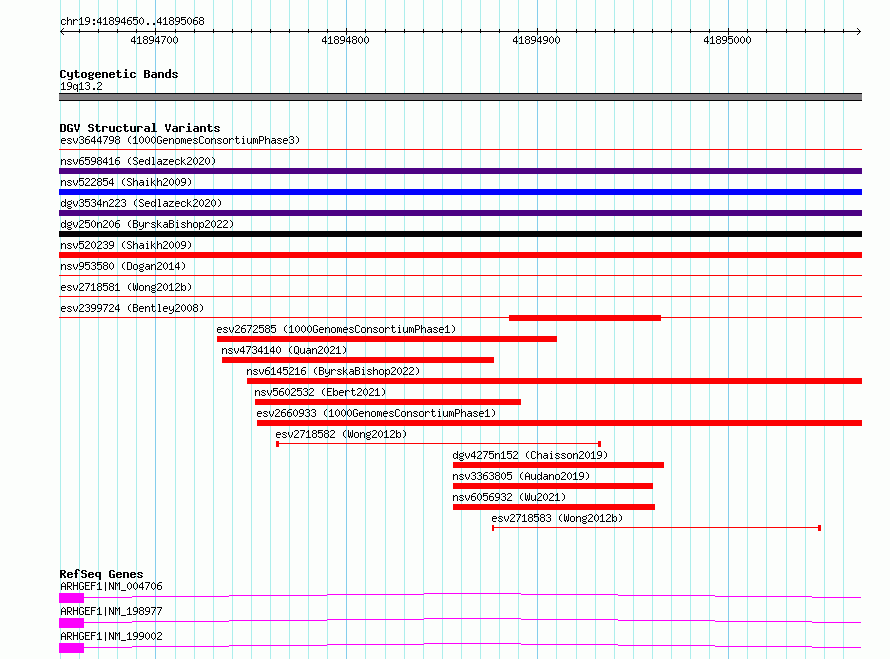Select the esv2718582 Wong2012b variant line

click(438, 444)
